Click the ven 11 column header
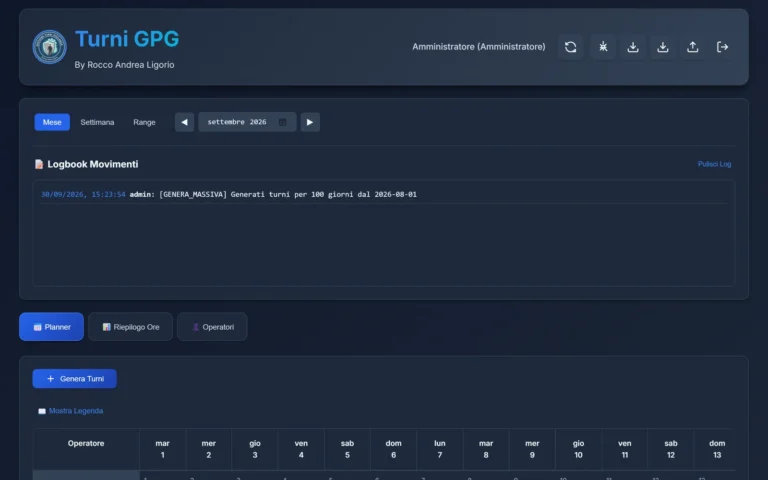Viewport: 768px width, 480px height. [624, 449]
